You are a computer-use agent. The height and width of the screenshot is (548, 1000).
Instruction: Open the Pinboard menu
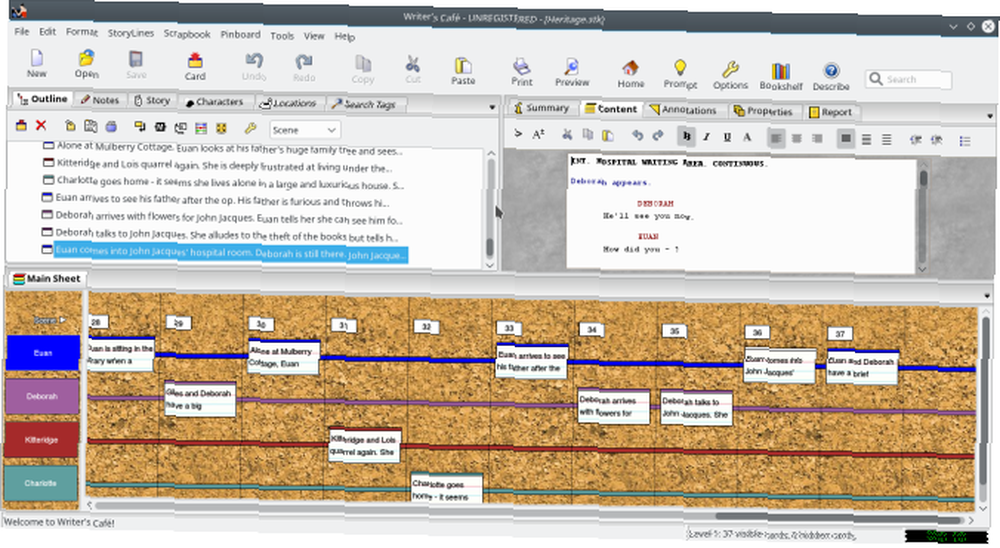[240, 34]
